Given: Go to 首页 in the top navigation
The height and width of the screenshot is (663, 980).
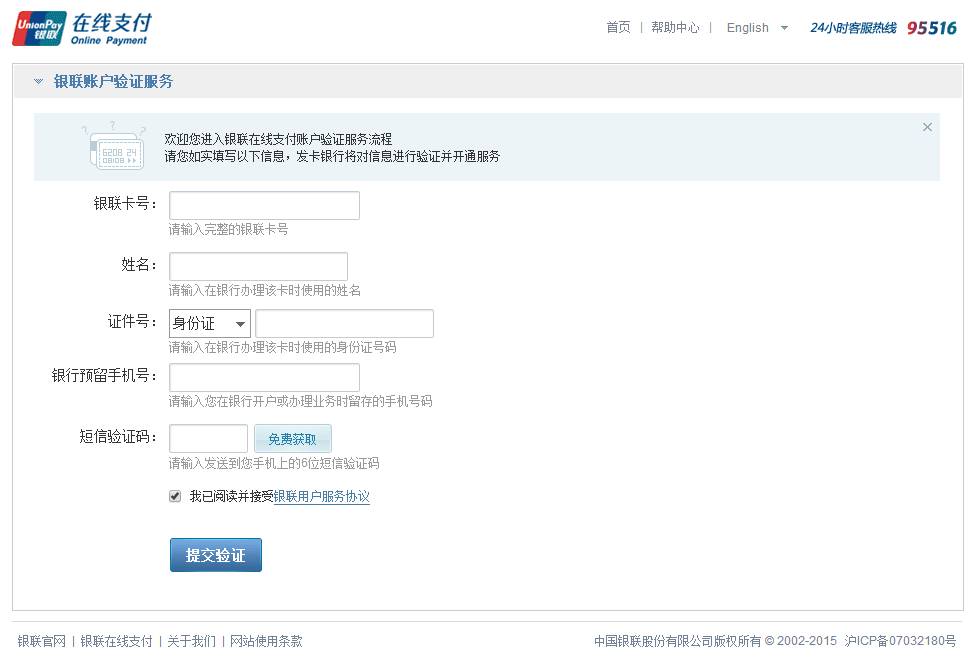Looking at the screenshot, I should [618, 28].
